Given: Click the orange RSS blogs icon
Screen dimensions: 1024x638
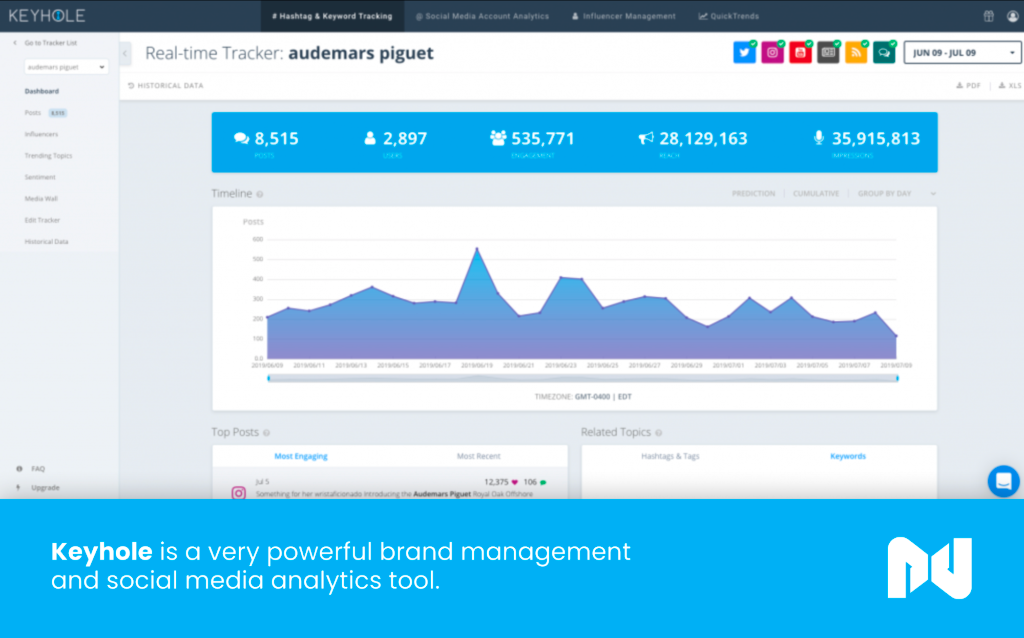Looking at the screenshot, I should [x=856, y=53].
